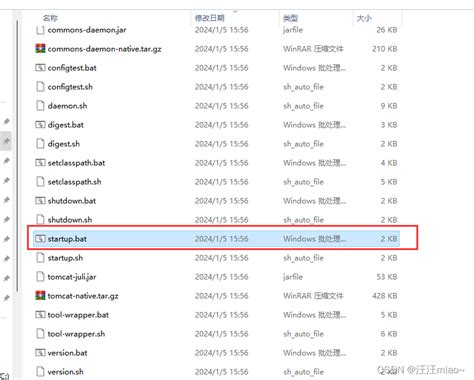Click the shutdown.sh file icon
474x380 pixels.
pos(40,220)
